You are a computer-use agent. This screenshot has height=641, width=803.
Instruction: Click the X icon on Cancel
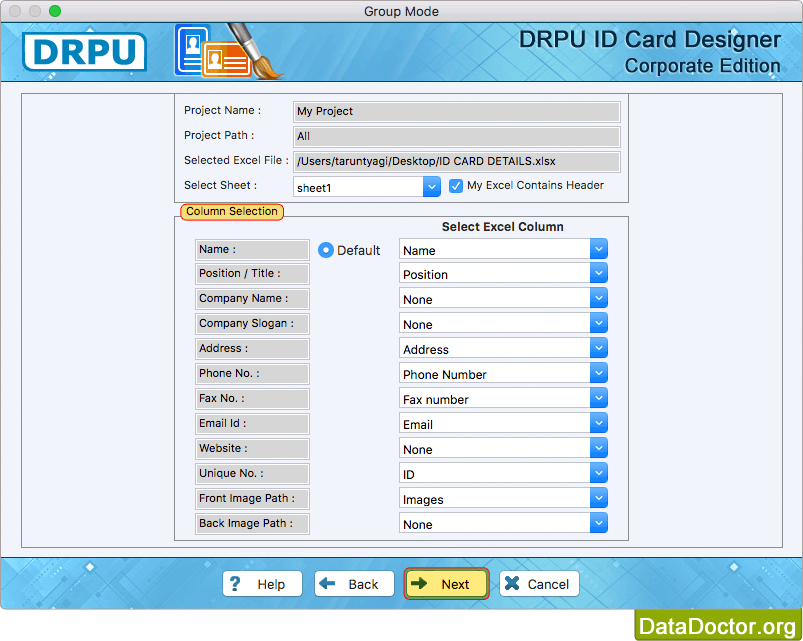click(x=512, y=583)
